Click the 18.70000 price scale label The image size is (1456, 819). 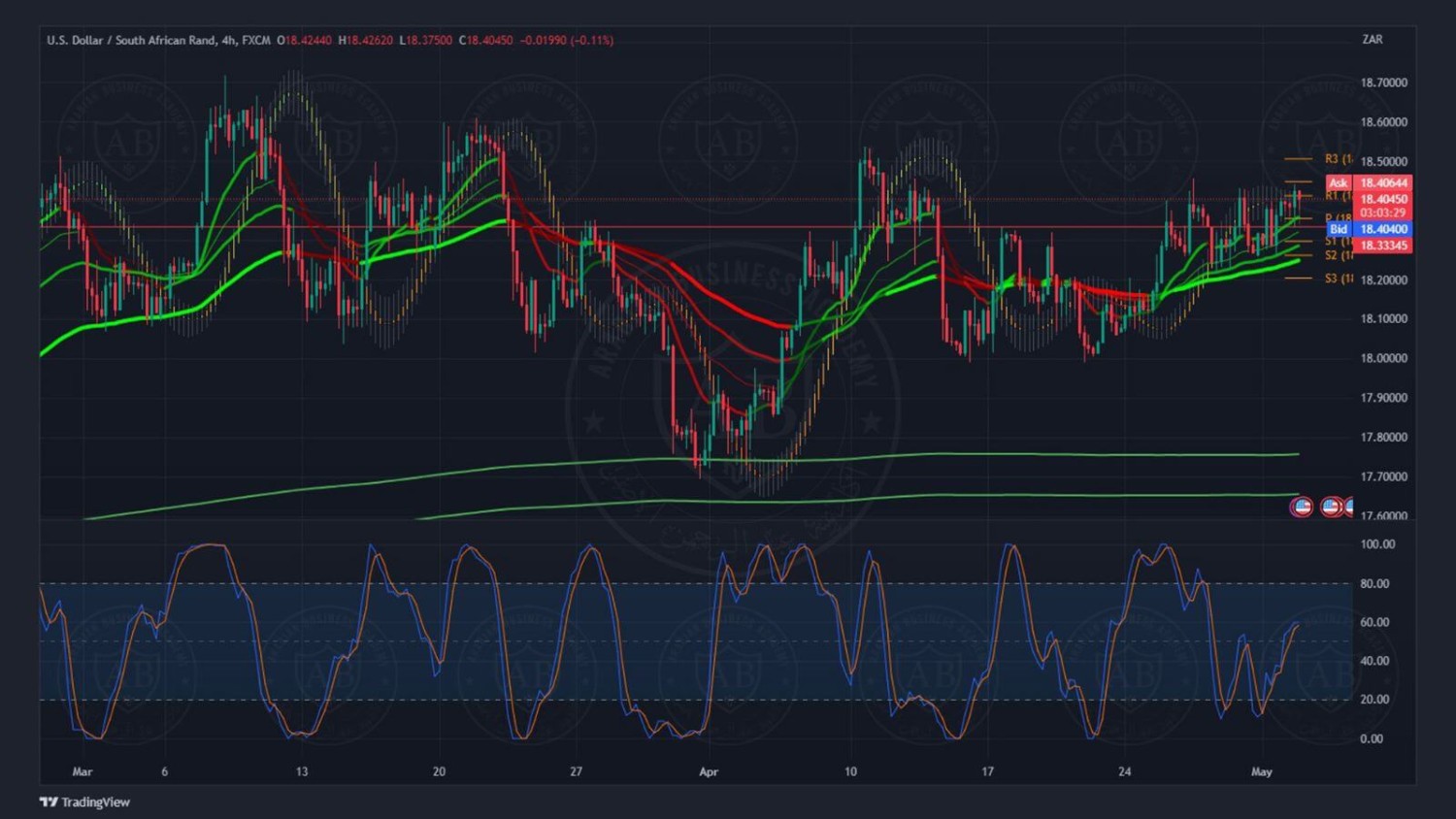coord(1383,83)
